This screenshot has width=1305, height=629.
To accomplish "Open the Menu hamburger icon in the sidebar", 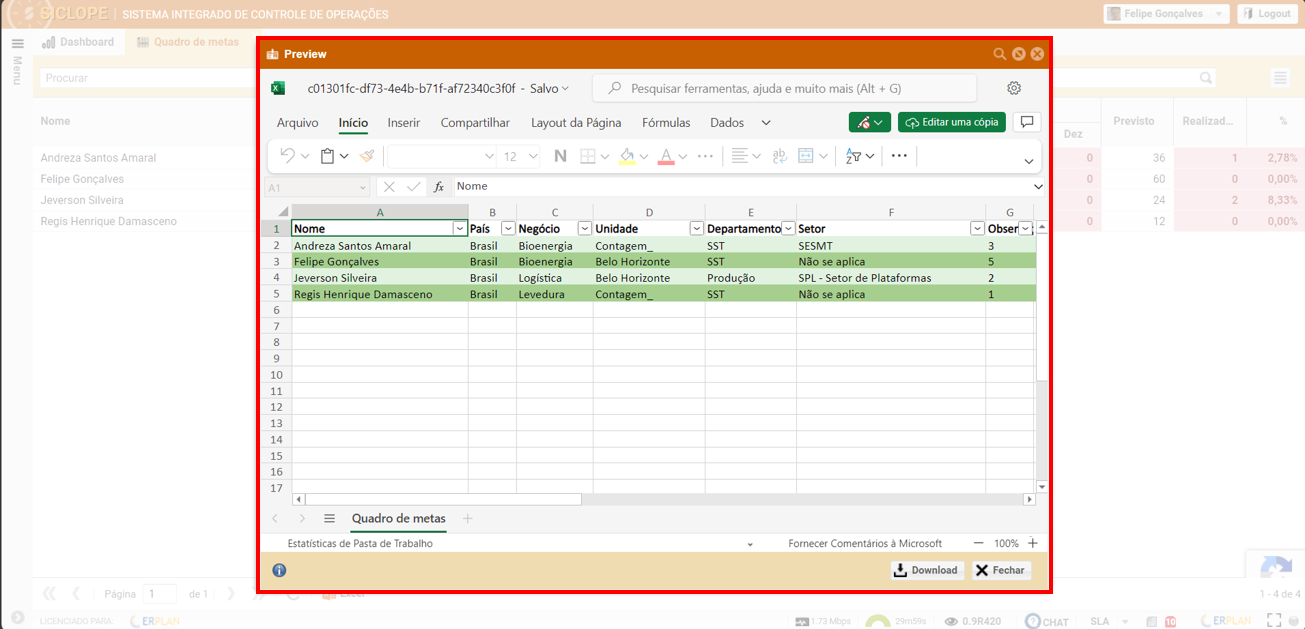I will click(17, 44).
